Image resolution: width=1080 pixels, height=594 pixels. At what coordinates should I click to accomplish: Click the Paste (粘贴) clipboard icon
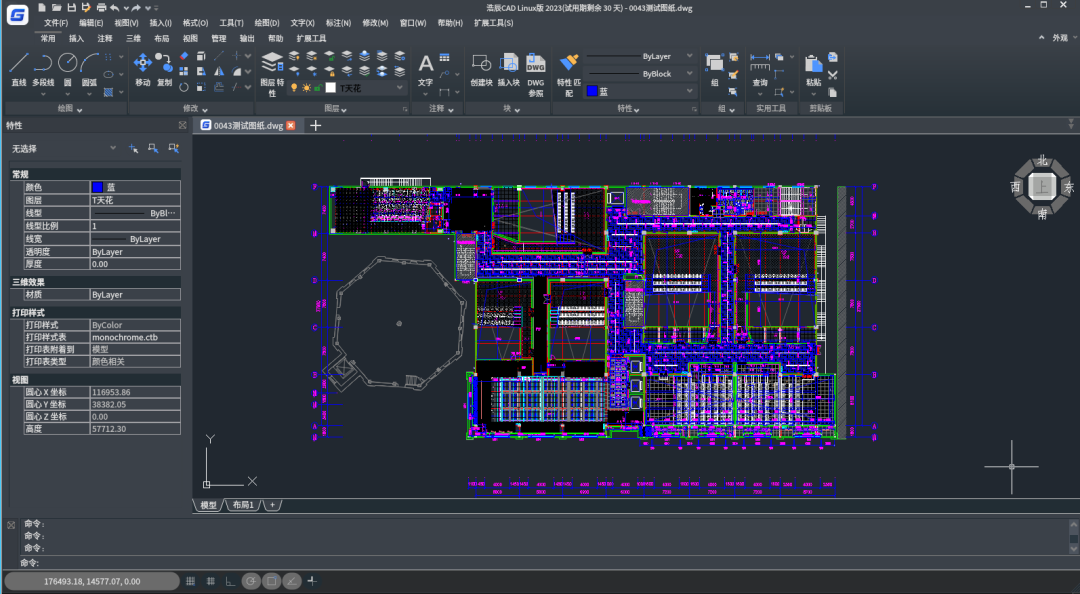coord(813,66)
